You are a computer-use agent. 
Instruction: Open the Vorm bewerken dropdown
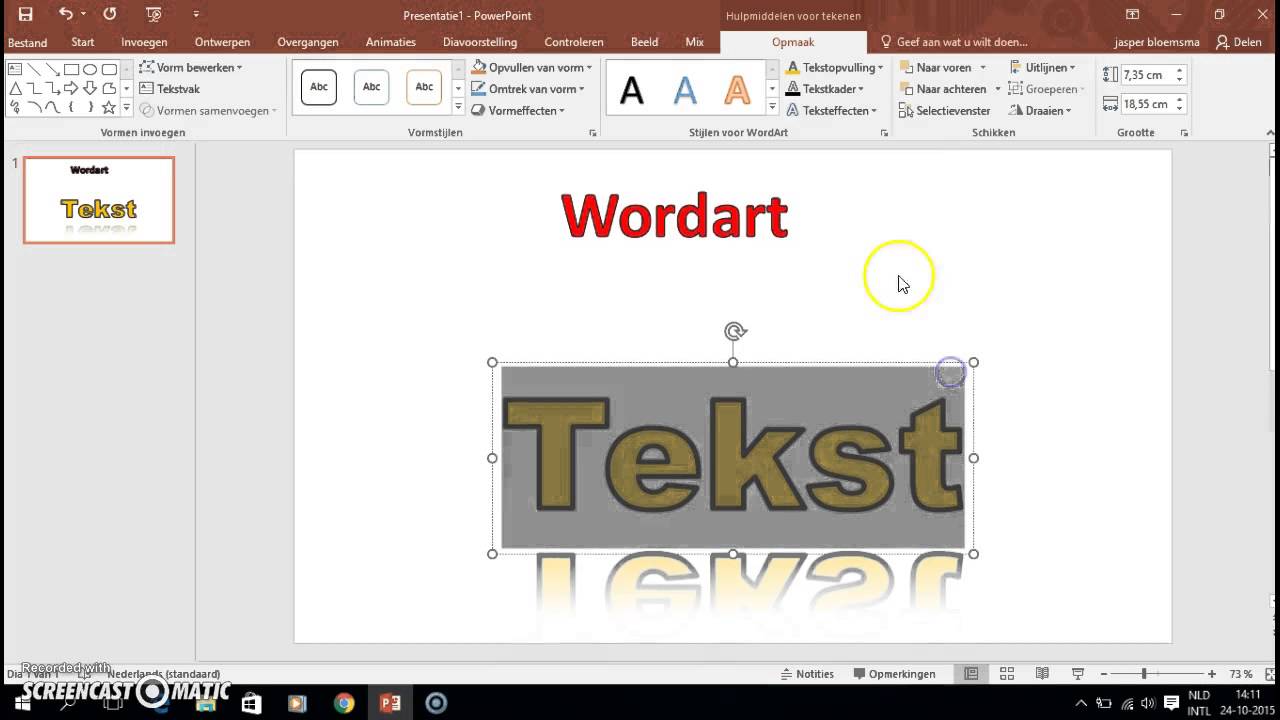point(191,67)
